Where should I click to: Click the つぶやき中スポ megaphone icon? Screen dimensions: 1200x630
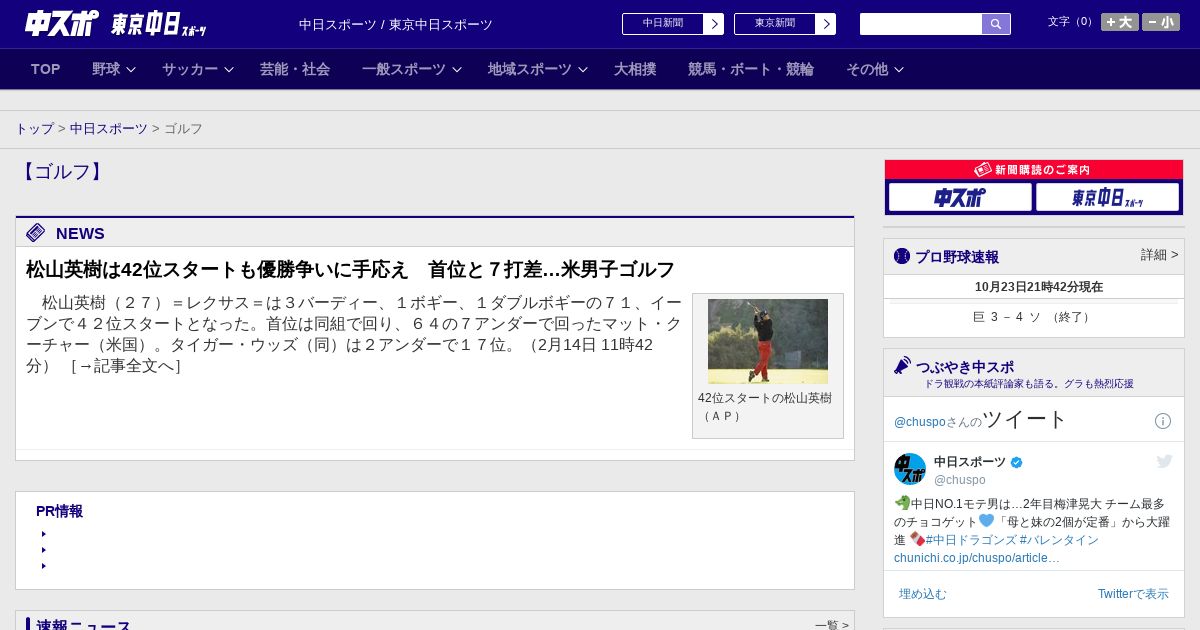tap(903, 365)
